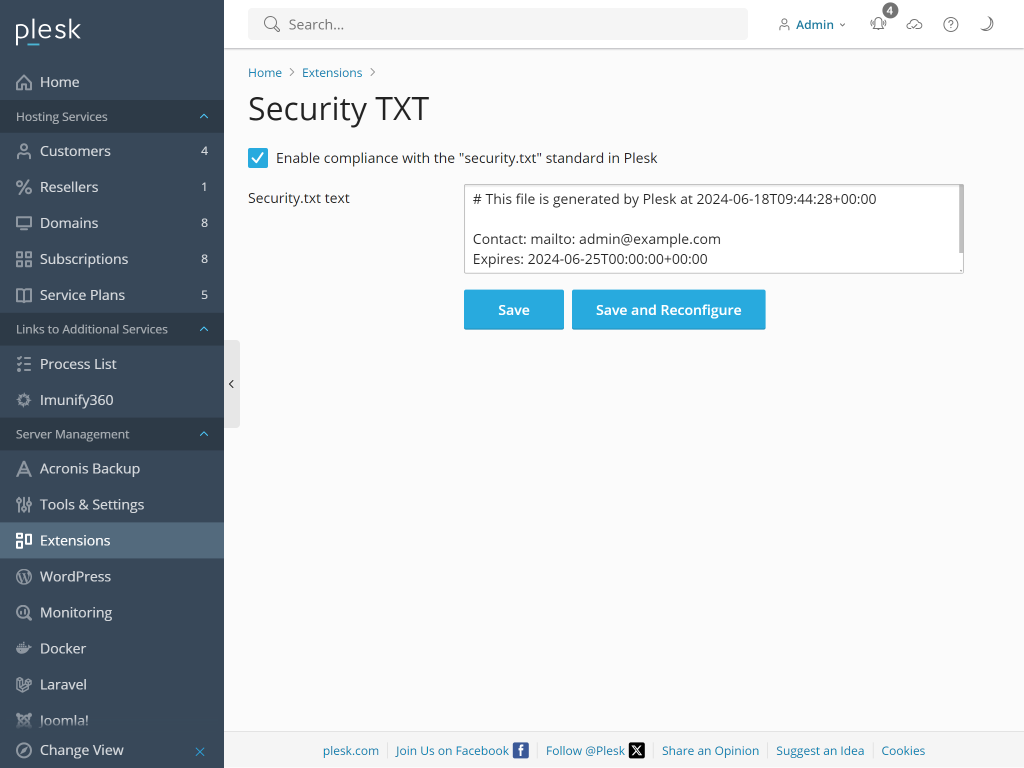Toggle dark mode with the moon icon
1024x768 pixels.
click(986, 23)
